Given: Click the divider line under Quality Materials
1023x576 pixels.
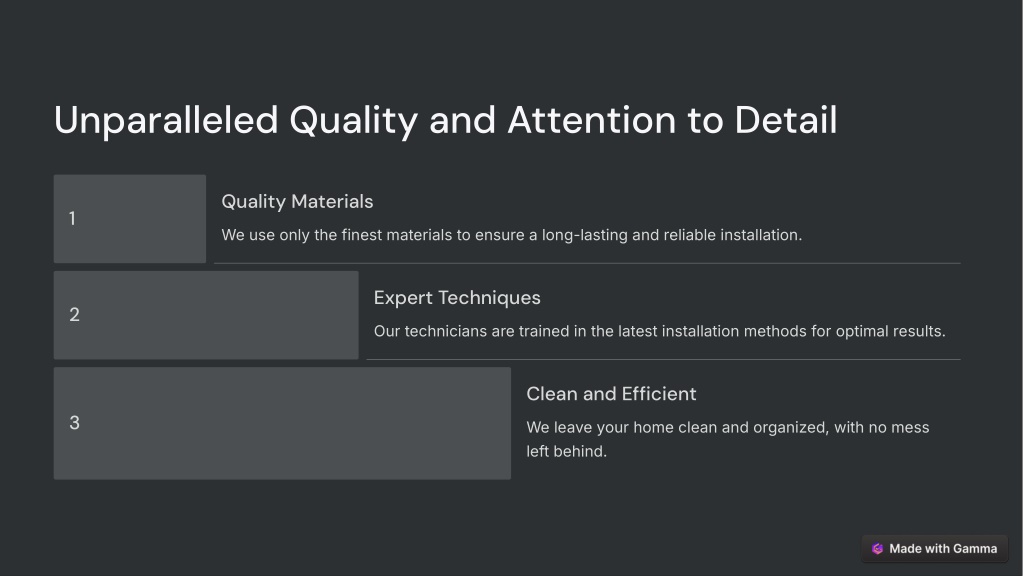Looking at the screenshot, I should click(587, 263).
